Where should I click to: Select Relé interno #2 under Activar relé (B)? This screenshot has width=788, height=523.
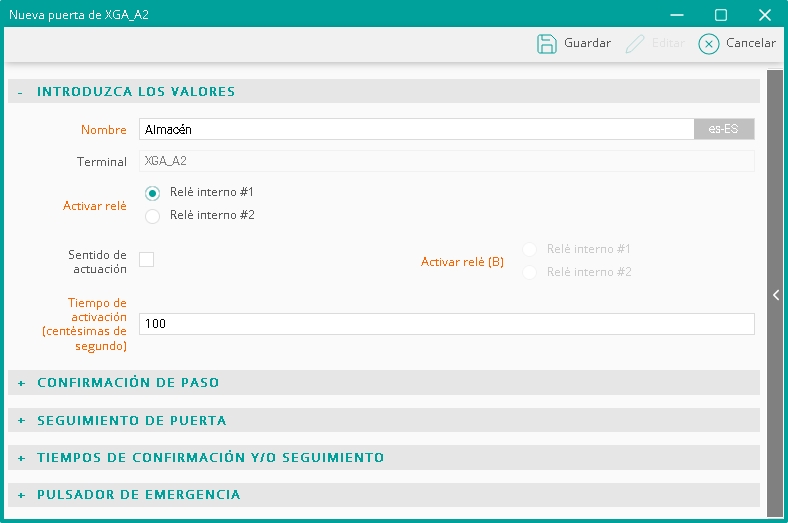[x=530, y=272]
